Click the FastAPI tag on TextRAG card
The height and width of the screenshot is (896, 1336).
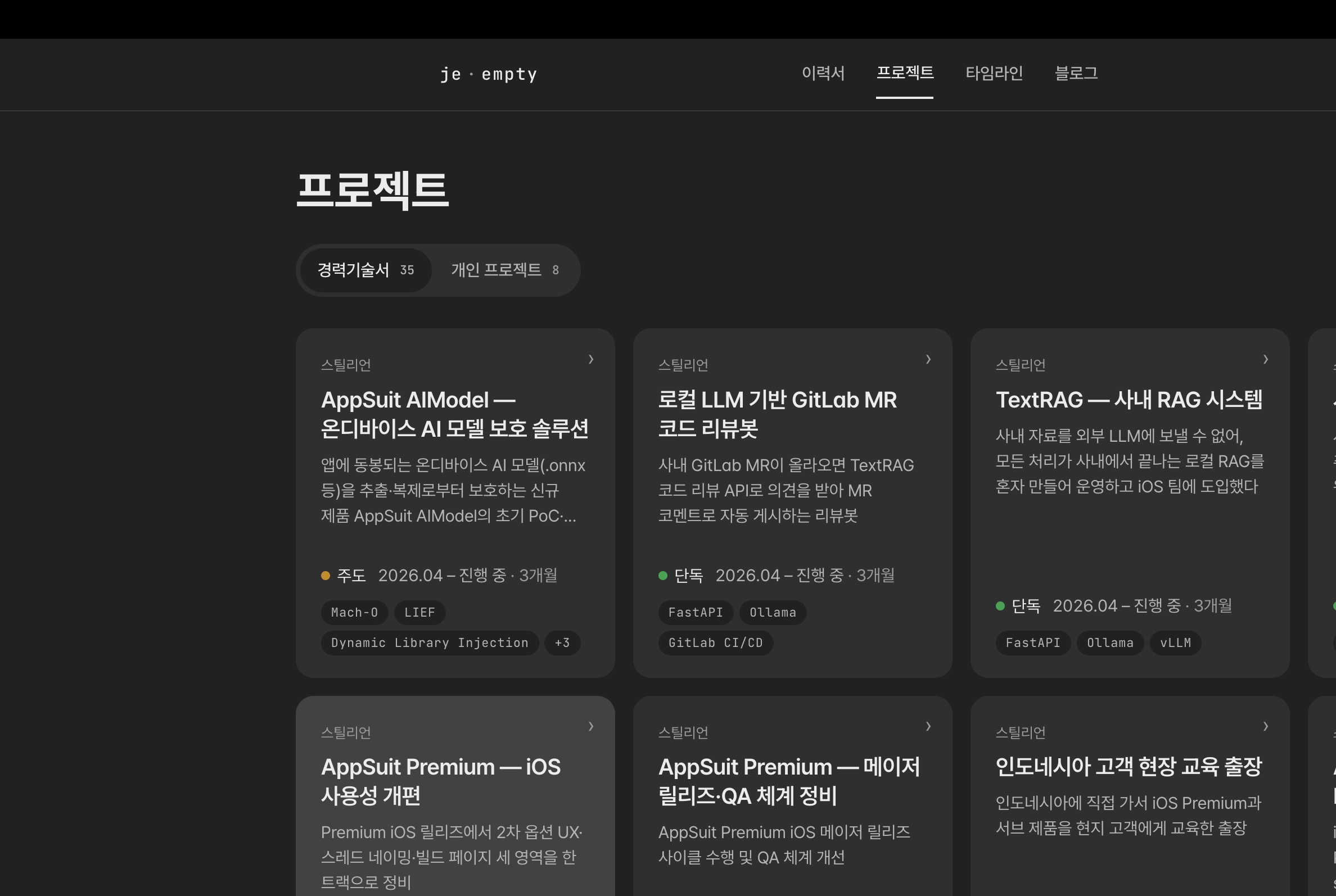[x=1033, y=643]
